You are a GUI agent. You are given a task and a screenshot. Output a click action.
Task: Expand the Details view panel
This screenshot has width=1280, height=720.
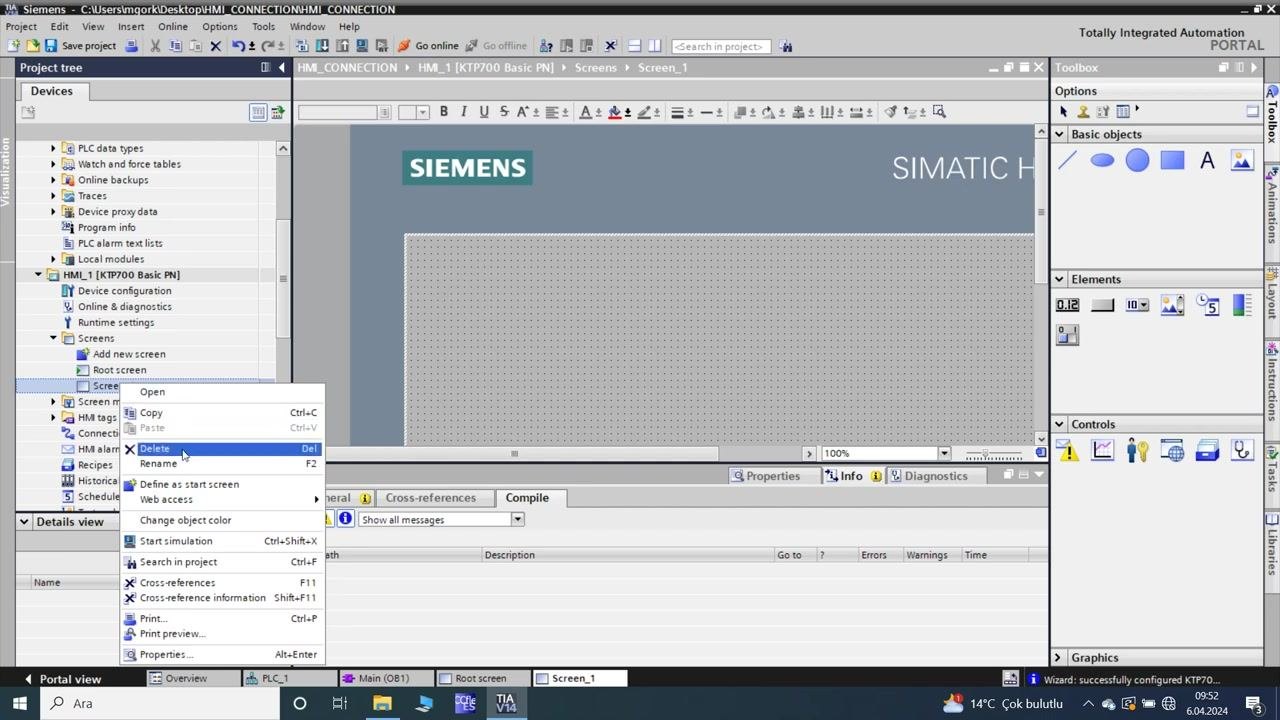point(26,521)
